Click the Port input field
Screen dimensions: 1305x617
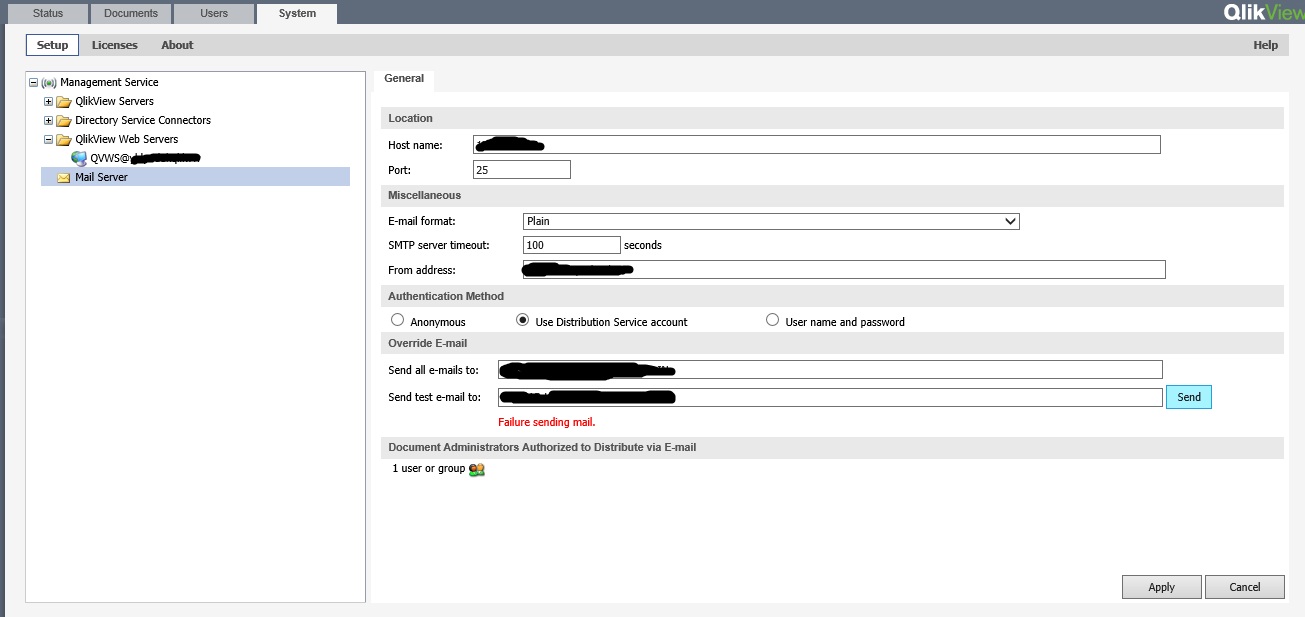522,170
